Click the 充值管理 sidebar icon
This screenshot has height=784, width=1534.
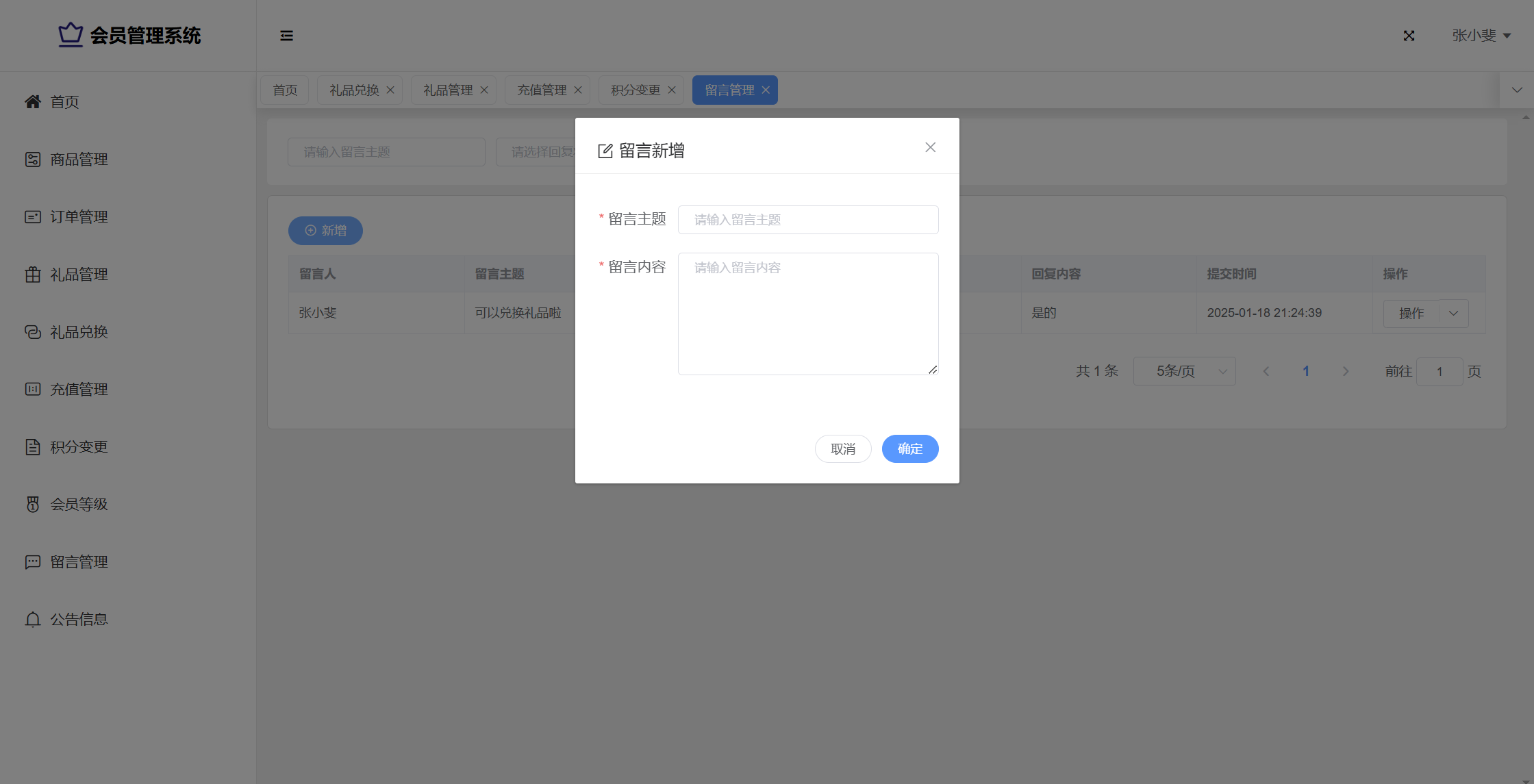[x=33, y=390]
